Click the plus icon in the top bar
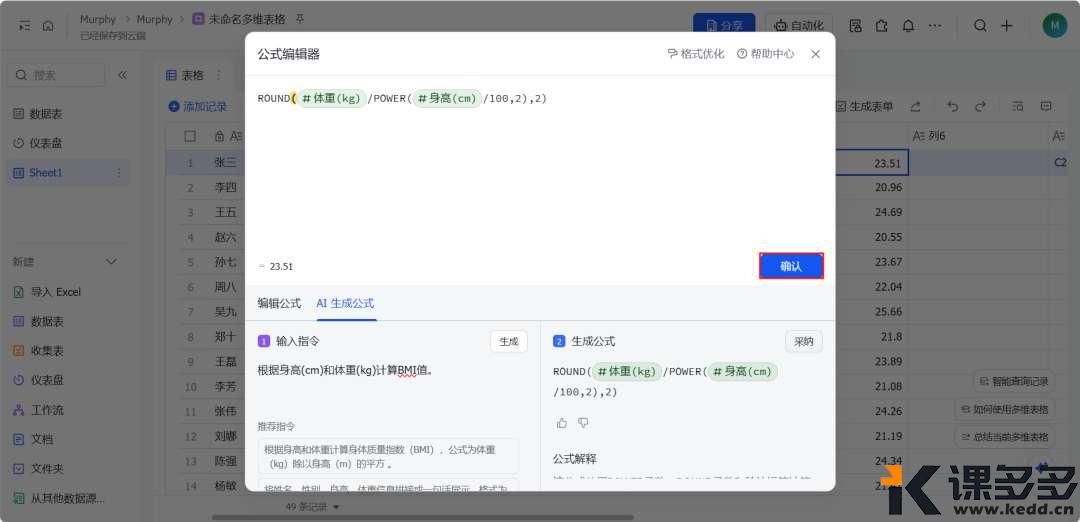Viewport: 1080px width, 522px height. pyautogui.click(x=1006, y=25)
